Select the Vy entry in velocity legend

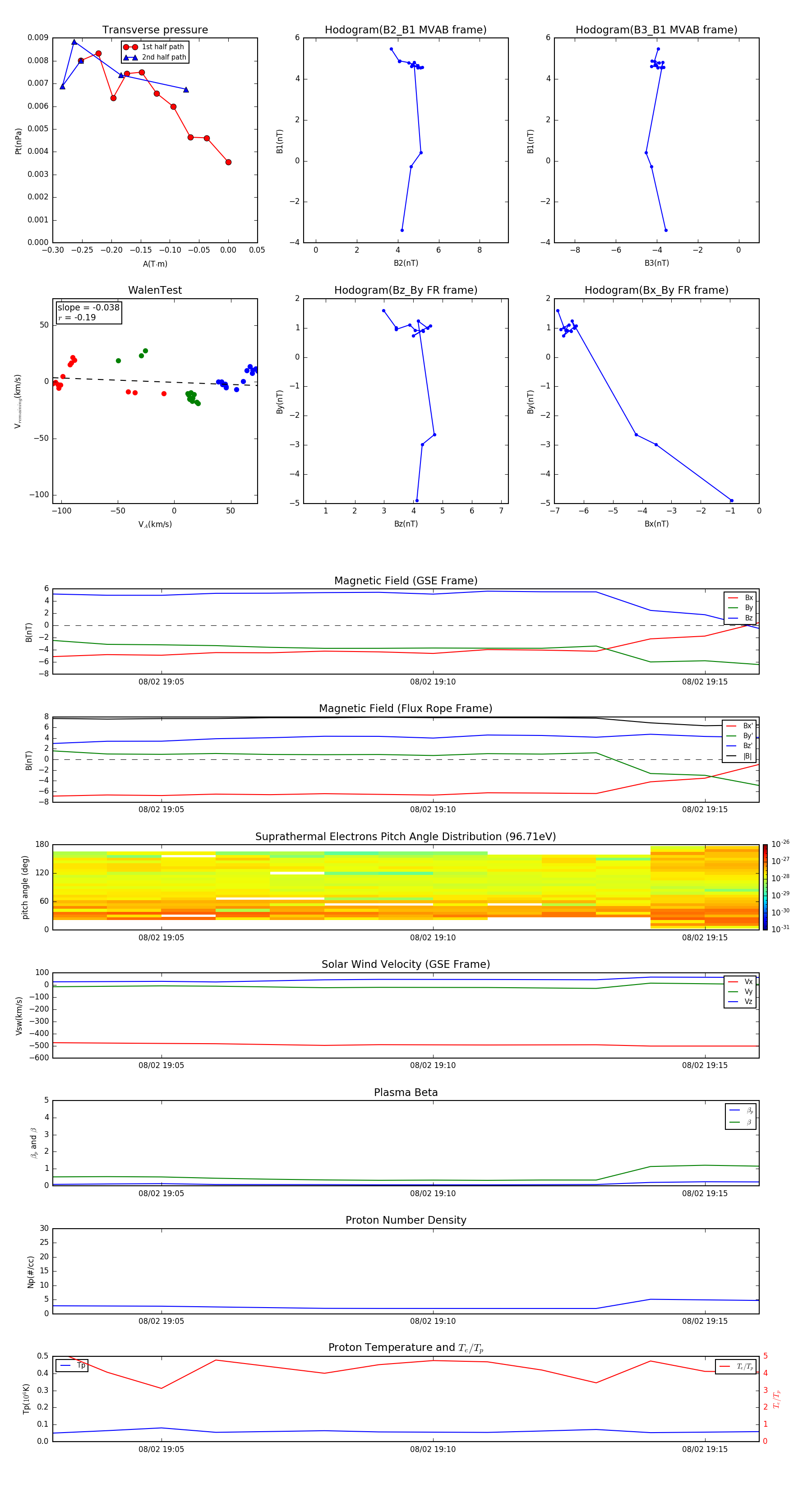(x=740, y=992)
